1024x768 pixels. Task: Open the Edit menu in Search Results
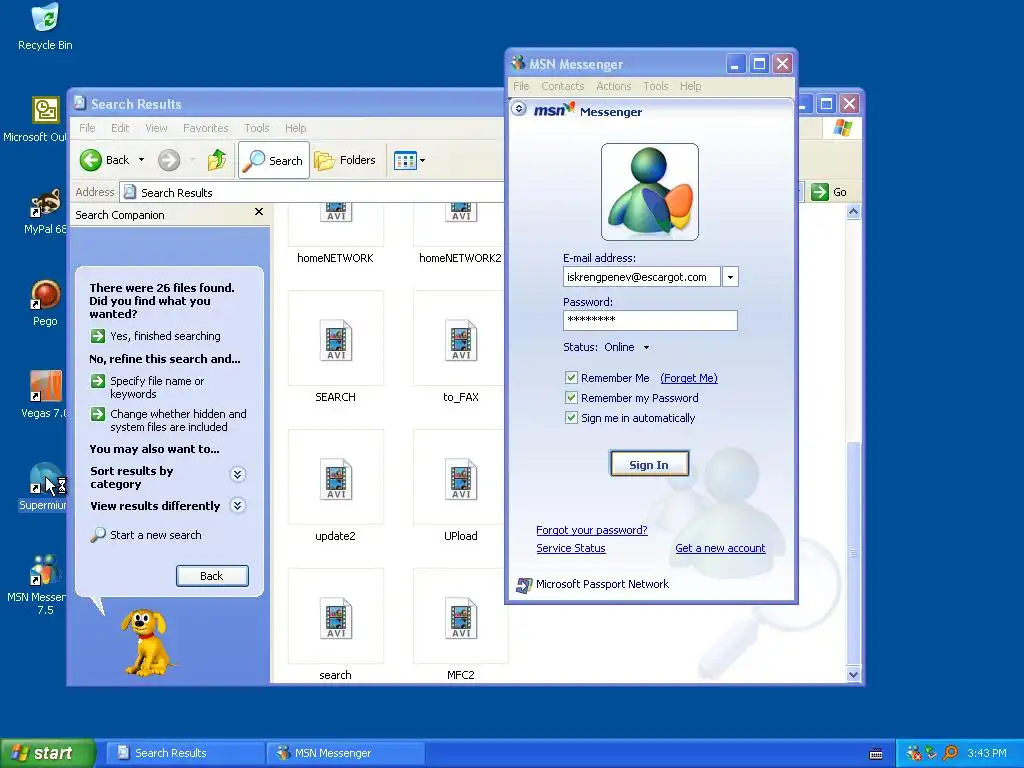[120, 128]
